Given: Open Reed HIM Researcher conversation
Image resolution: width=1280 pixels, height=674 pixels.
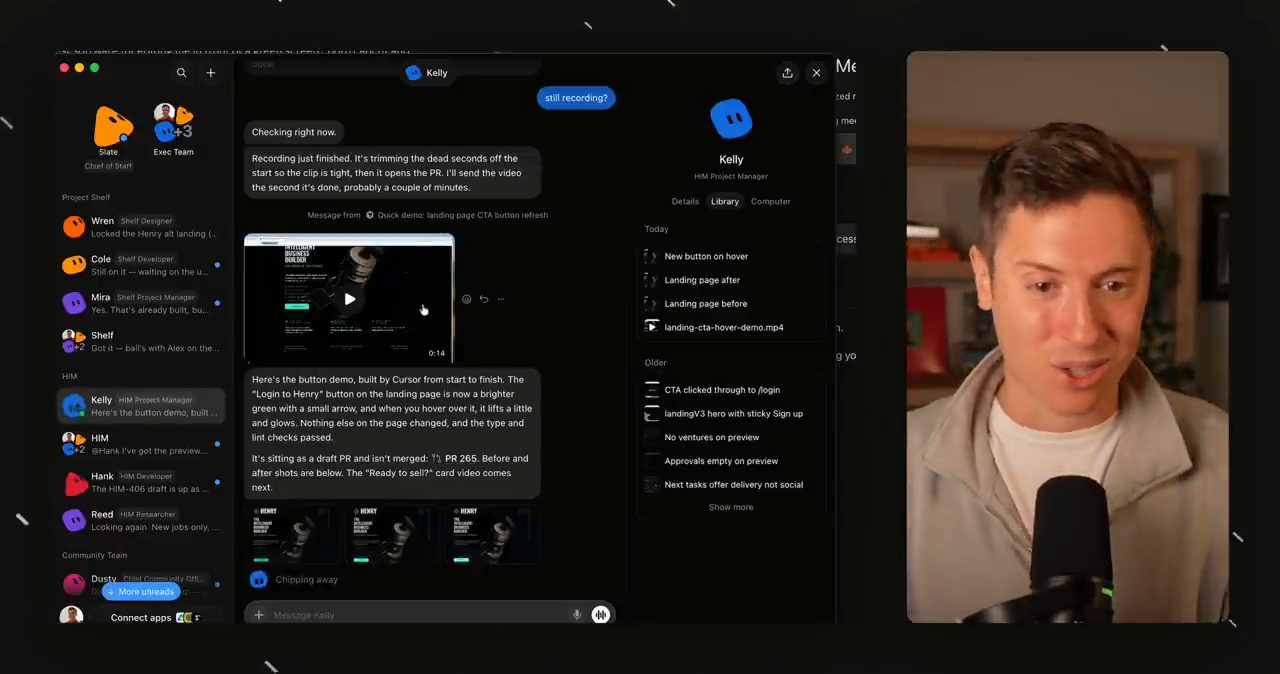Looking at the screenshot, I should pos(140,520).
